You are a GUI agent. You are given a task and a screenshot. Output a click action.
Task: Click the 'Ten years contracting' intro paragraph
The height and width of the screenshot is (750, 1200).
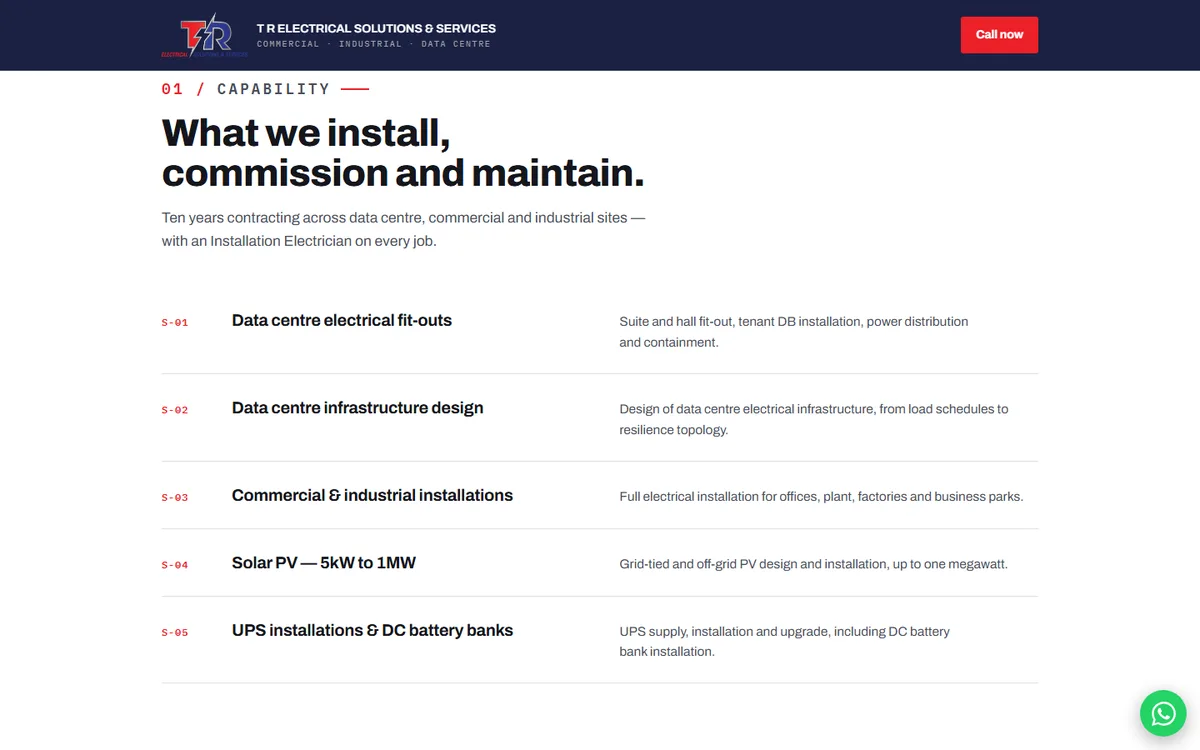403,229
